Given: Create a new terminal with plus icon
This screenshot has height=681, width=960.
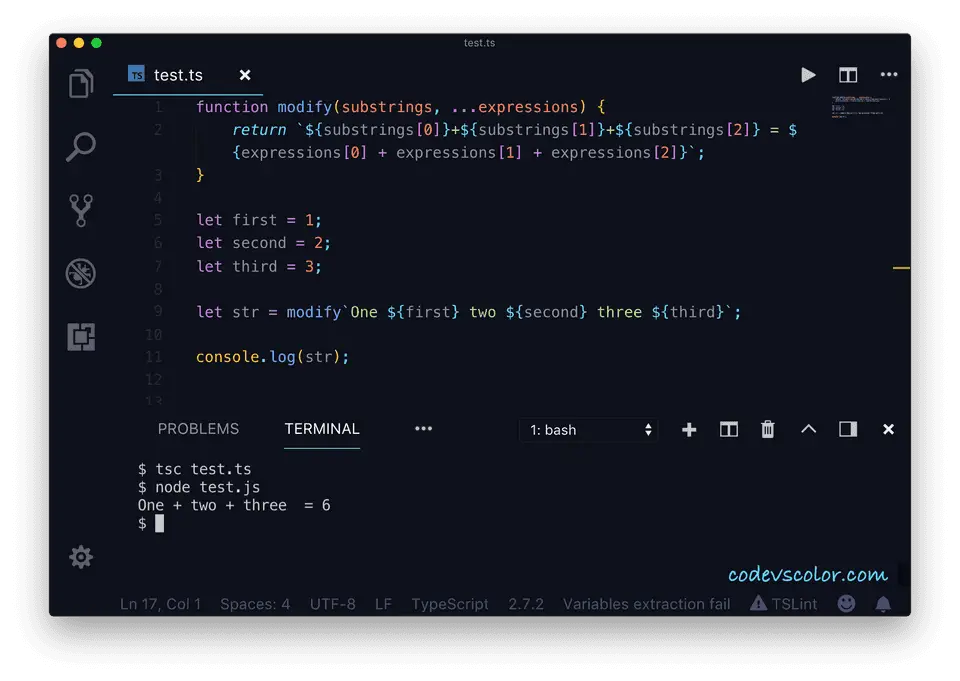Looking at the screenshot, I should (689, 429).
